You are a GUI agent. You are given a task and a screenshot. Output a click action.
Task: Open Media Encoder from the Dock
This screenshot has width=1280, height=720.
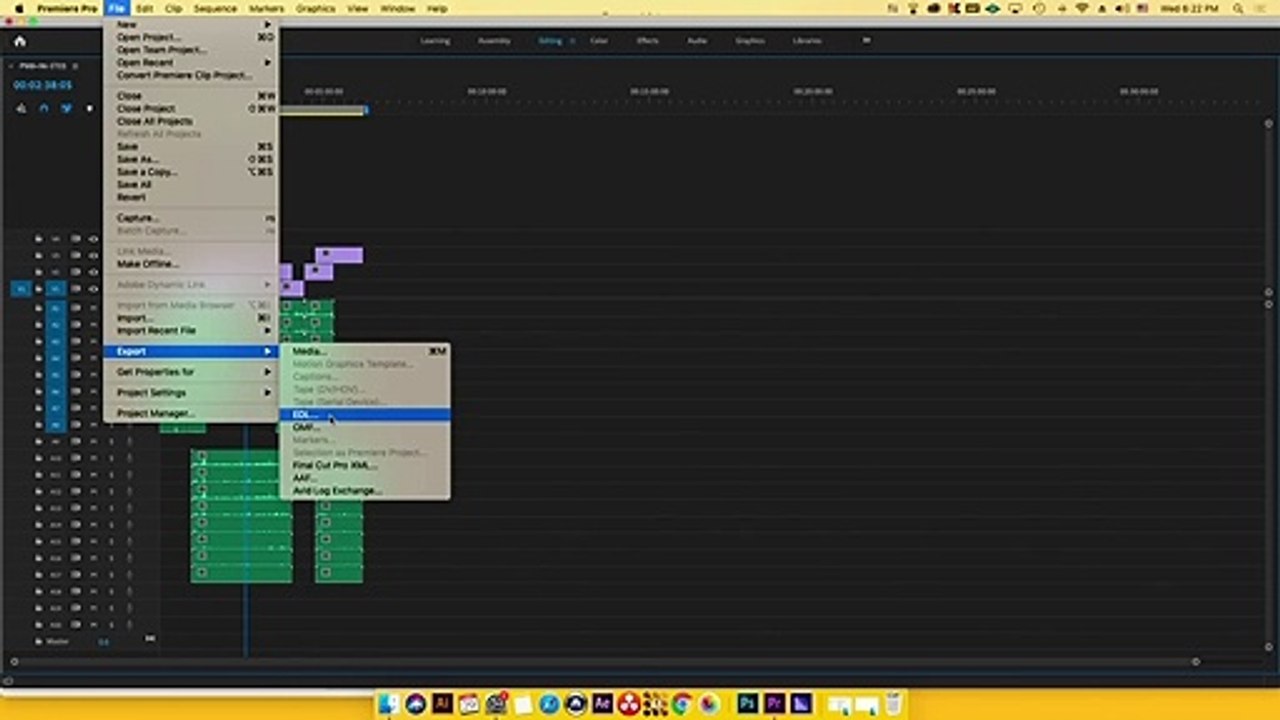pyautogui.click(x=801, y=703)
